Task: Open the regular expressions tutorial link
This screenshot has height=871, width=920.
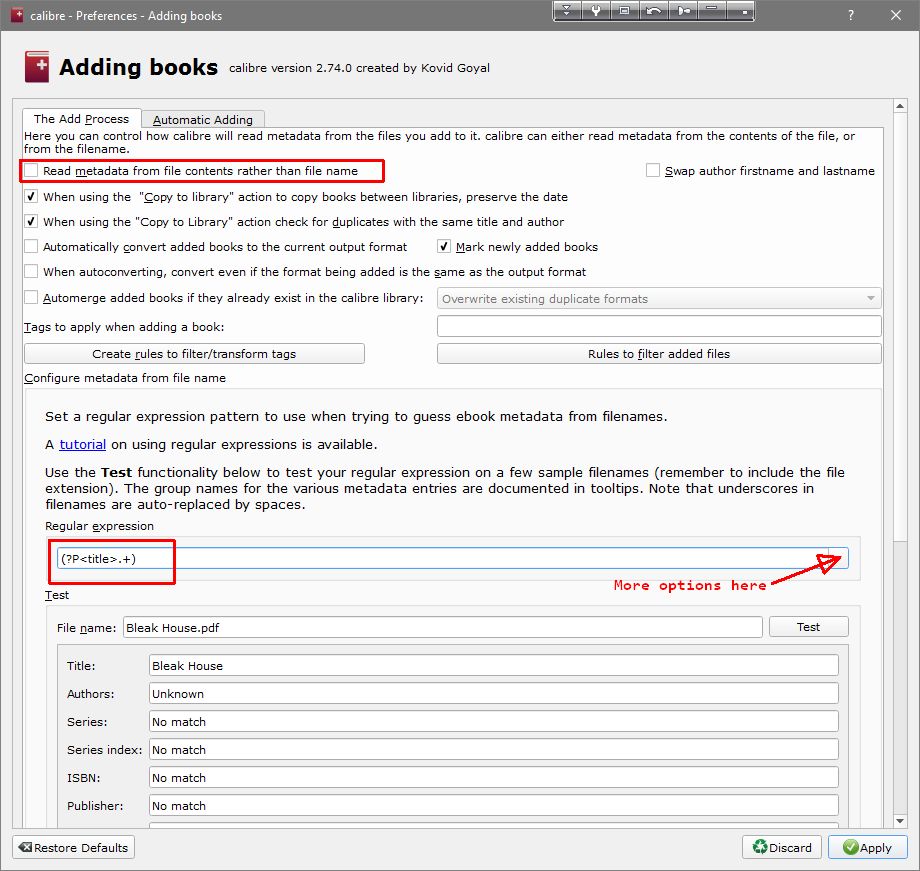Action: (83, 445)
